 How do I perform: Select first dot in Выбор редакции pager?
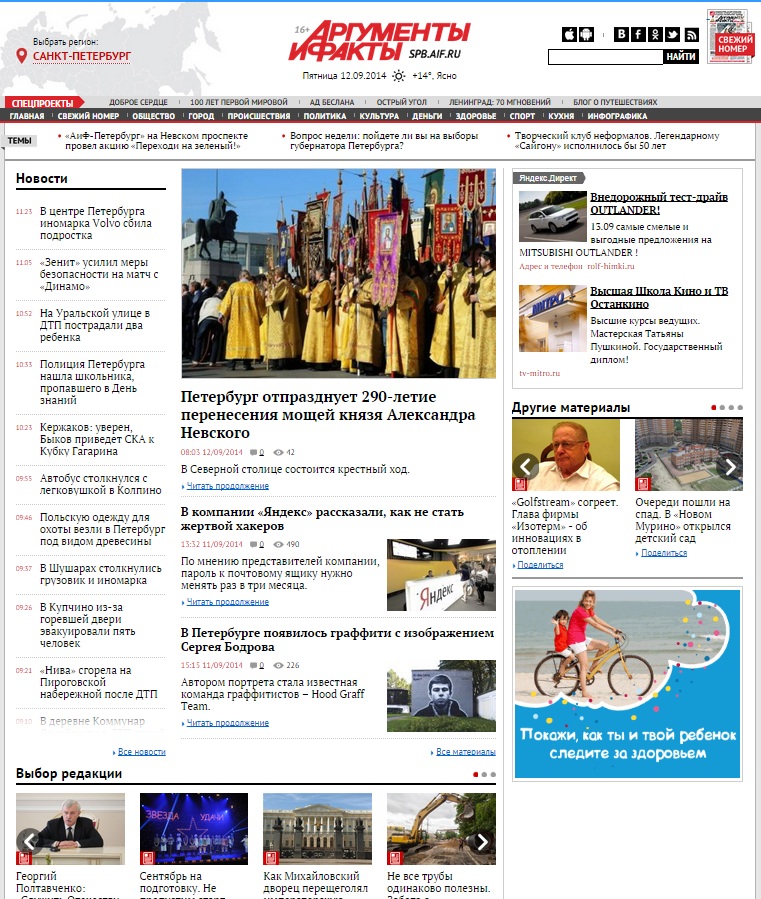(475, 775)
